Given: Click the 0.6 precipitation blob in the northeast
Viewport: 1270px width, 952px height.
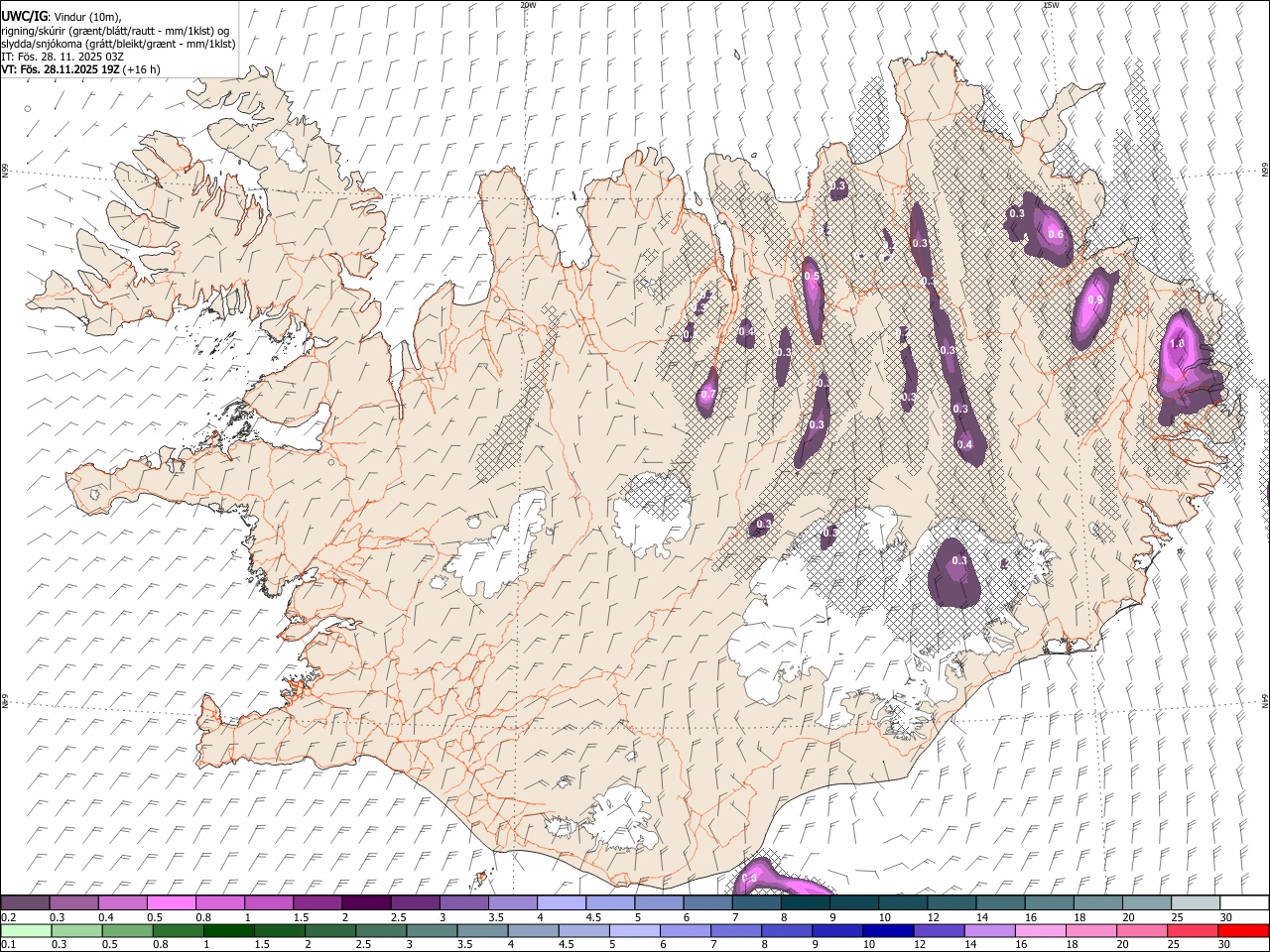Looking at the screenshot, I should click(x=1056, y=235).
